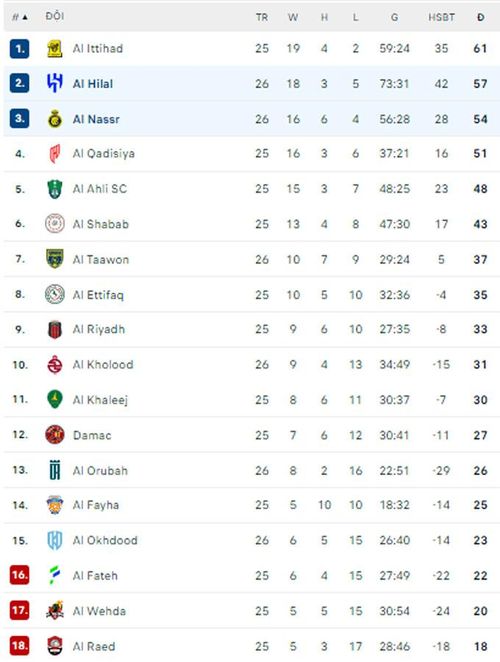Viewport: 500px width, 662px height.
Task: Open the Al Ahli SC green crest
Action: [54, 189]
